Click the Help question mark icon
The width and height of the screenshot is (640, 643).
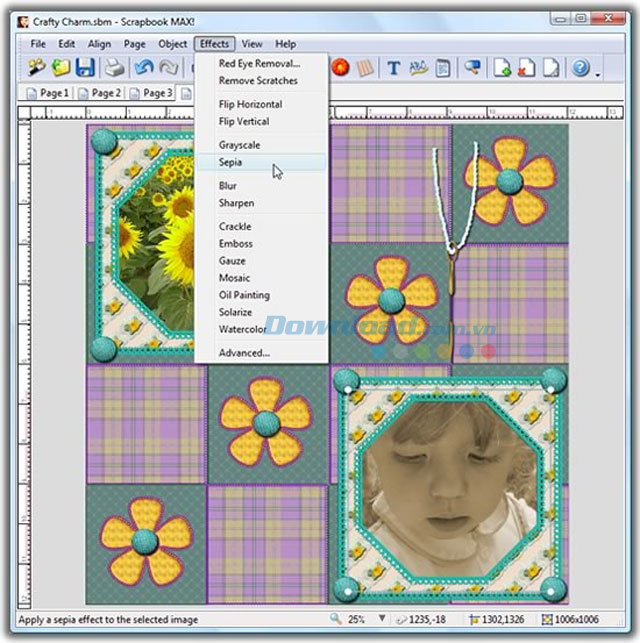580,68
